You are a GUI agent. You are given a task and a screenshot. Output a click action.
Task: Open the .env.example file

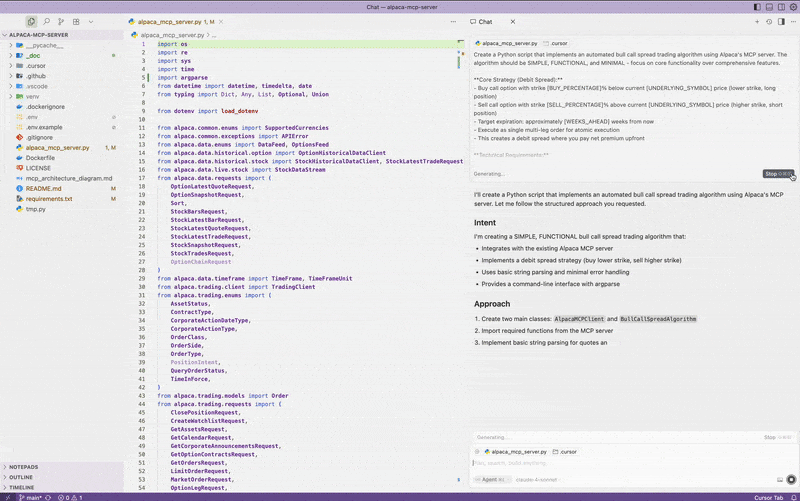coord(61,127)
